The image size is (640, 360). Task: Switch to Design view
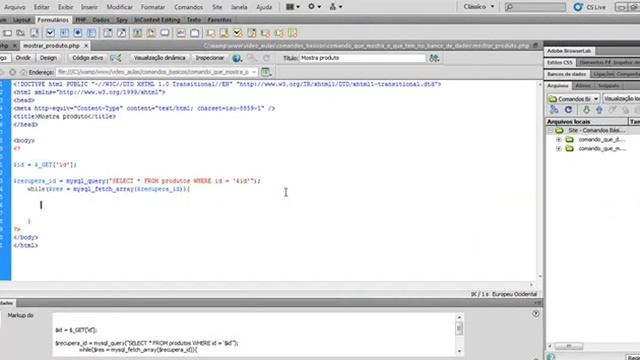coord(48,58)
